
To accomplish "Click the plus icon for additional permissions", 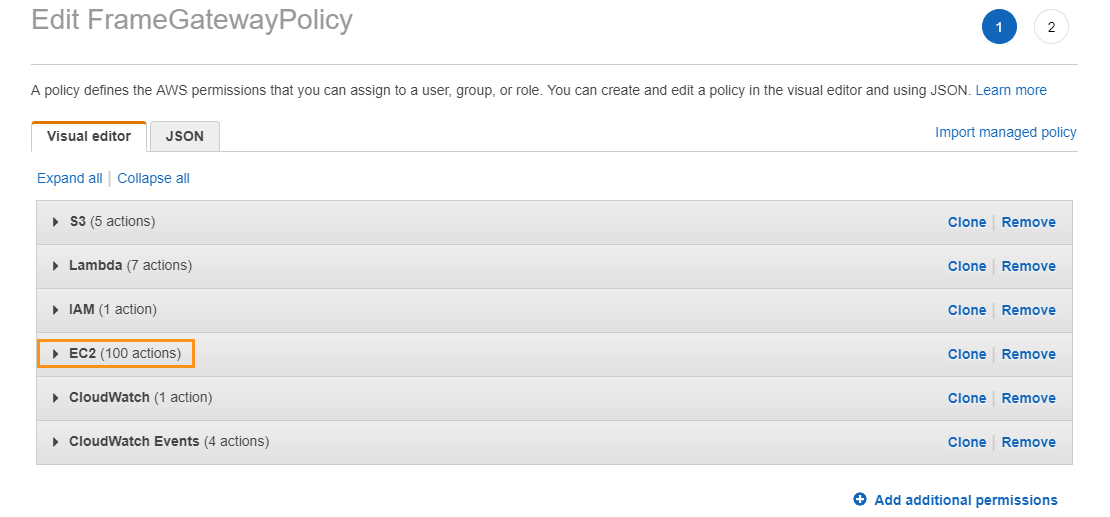I will (860, 500).
